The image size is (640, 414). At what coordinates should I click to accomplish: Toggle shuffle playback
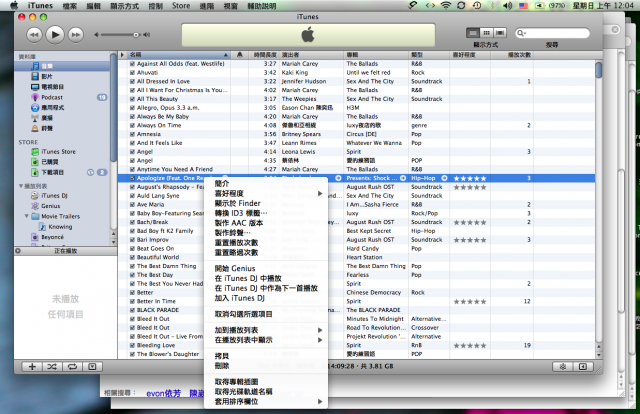click(52, 367)
